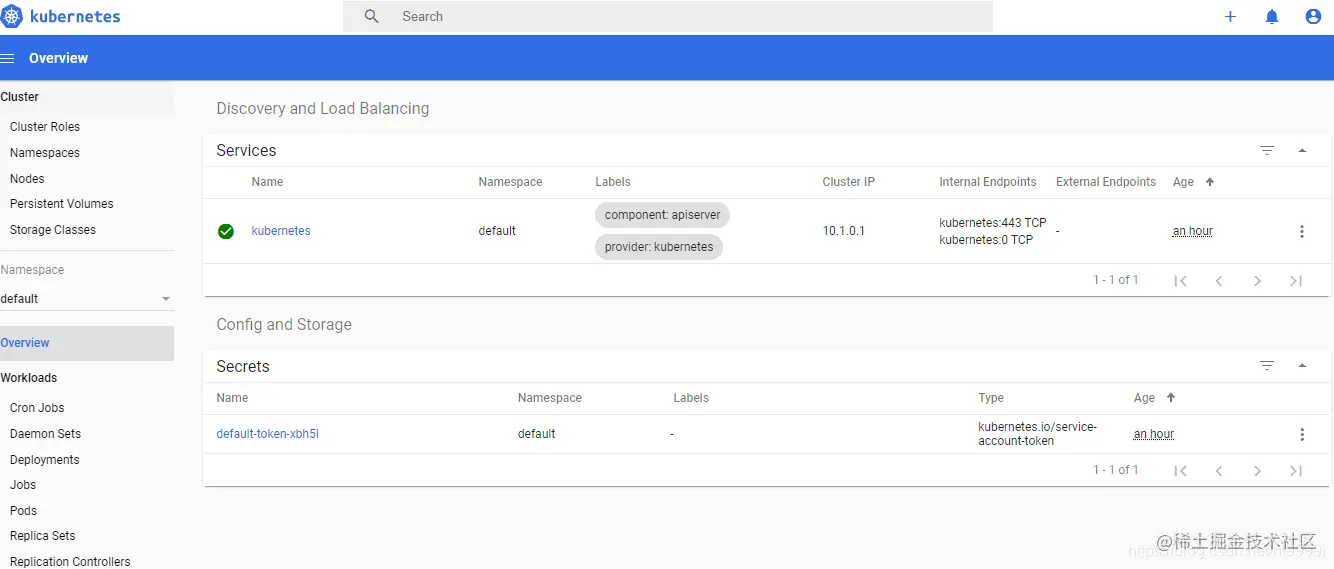
Task: Click the plus create resource icon
Action: click(x=1230, y=16)
